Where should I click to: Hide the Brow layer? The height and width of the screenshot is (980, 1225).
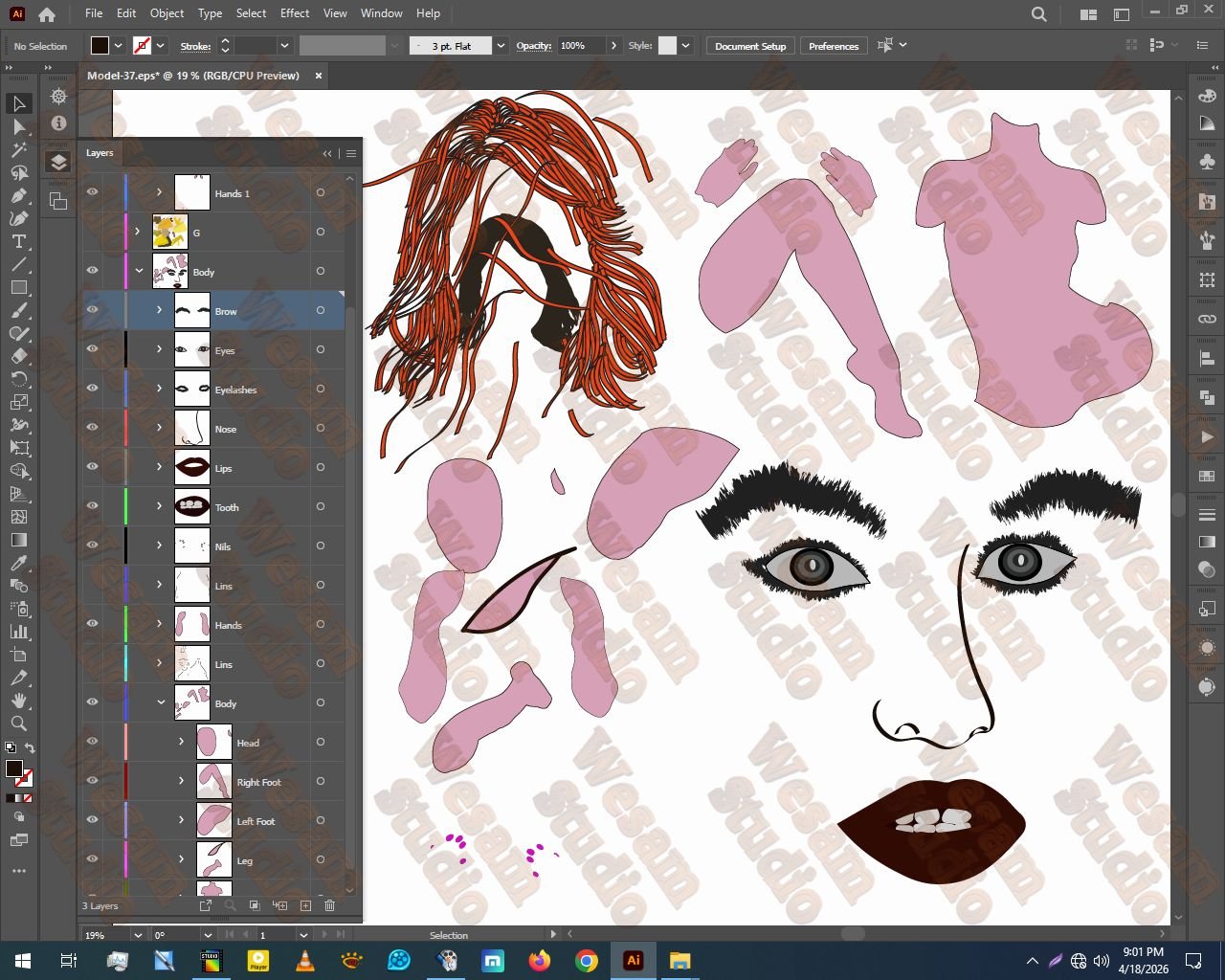[92, 310]
